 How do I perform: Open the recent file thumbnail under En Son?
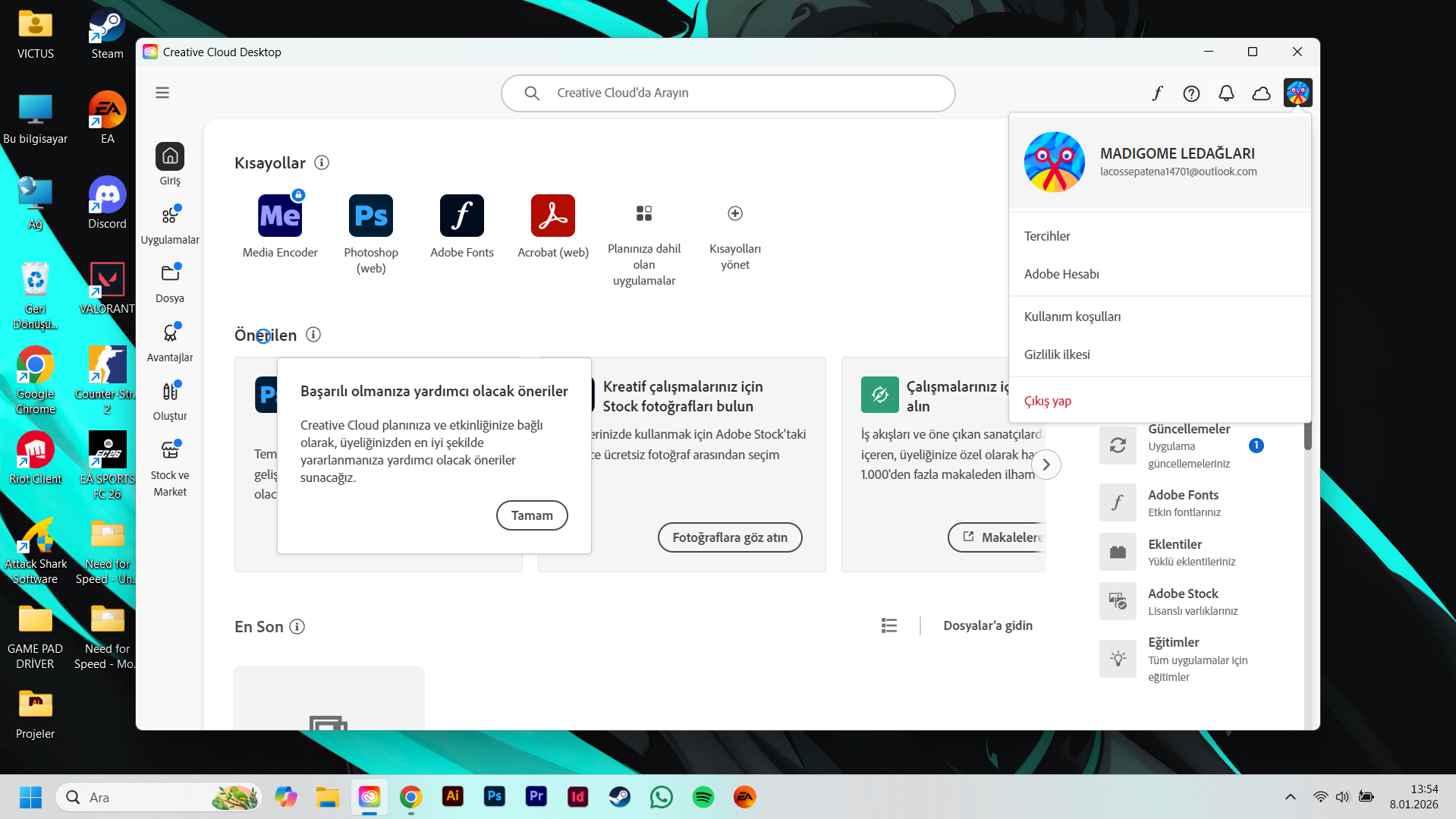[329, 698]
